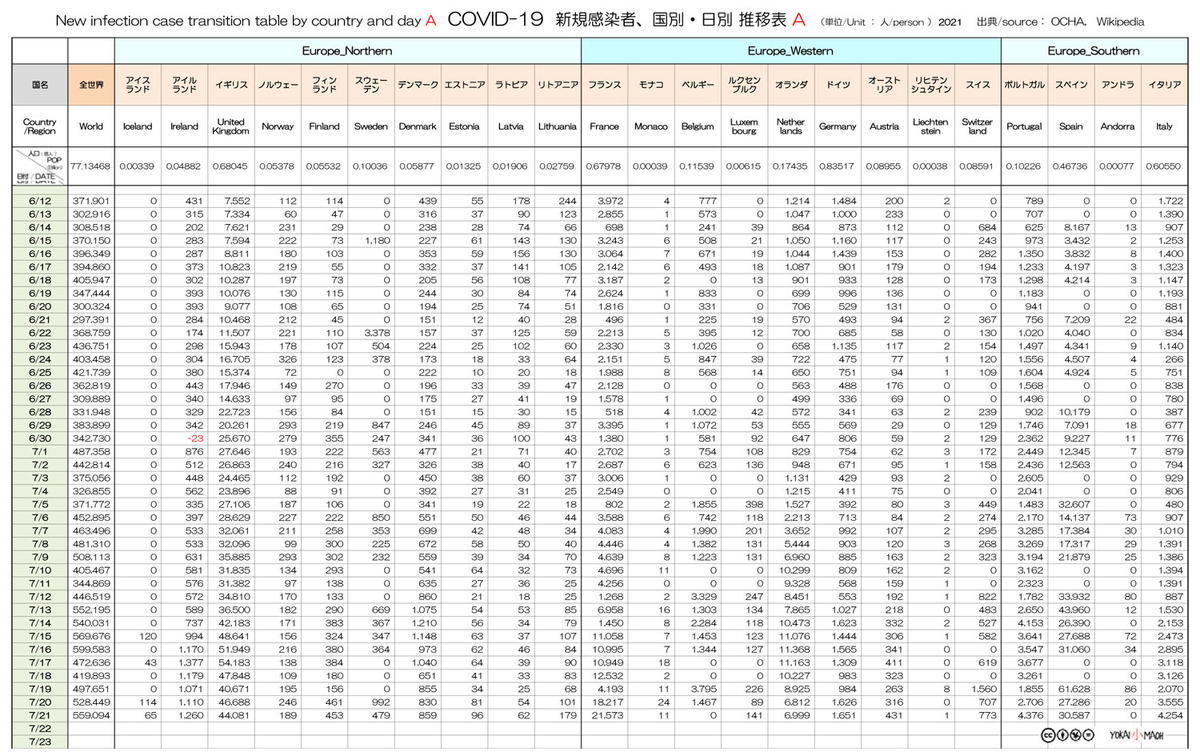Click the Germany population value 0.83517

pos(838,167)
